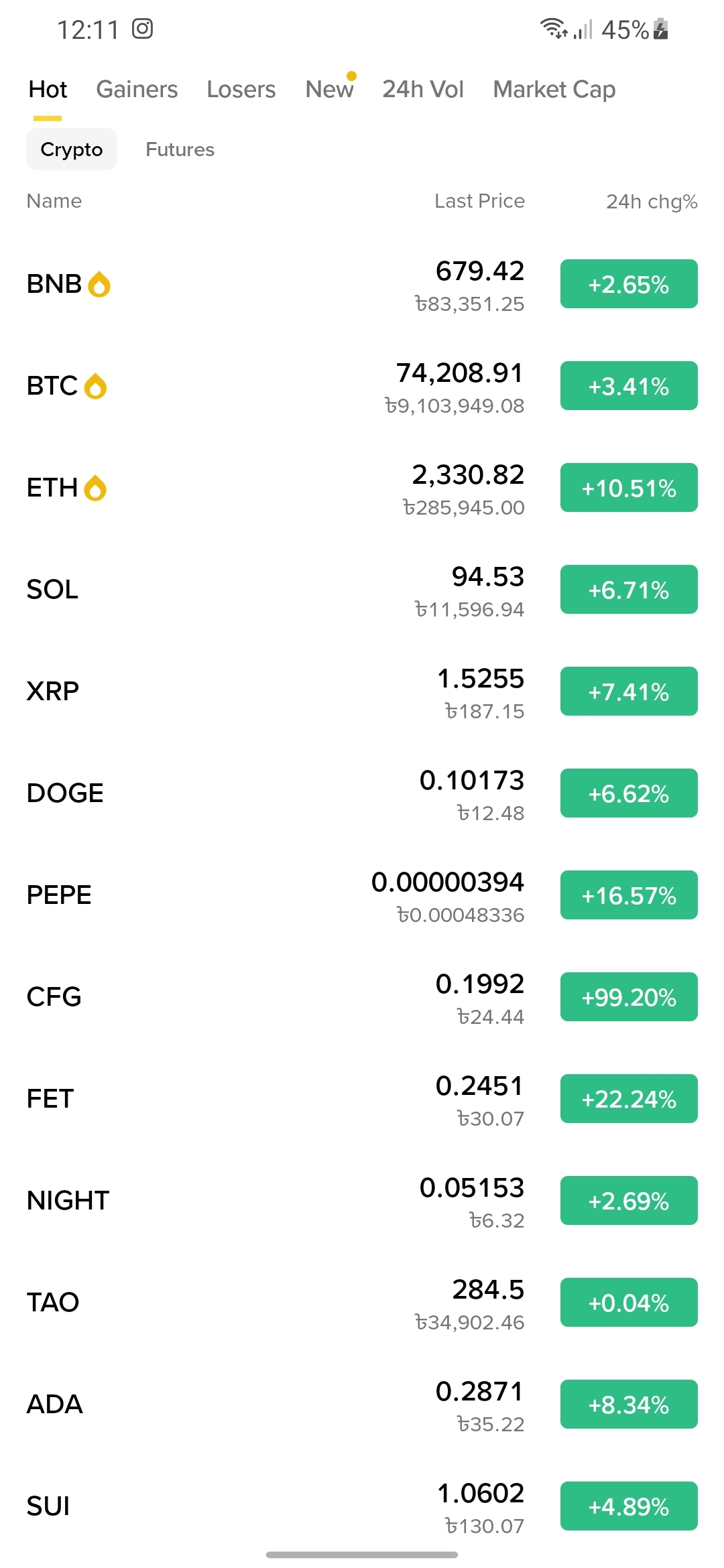Select the Futures filter
Screen dimensions: 724x1568
[180, 149]
